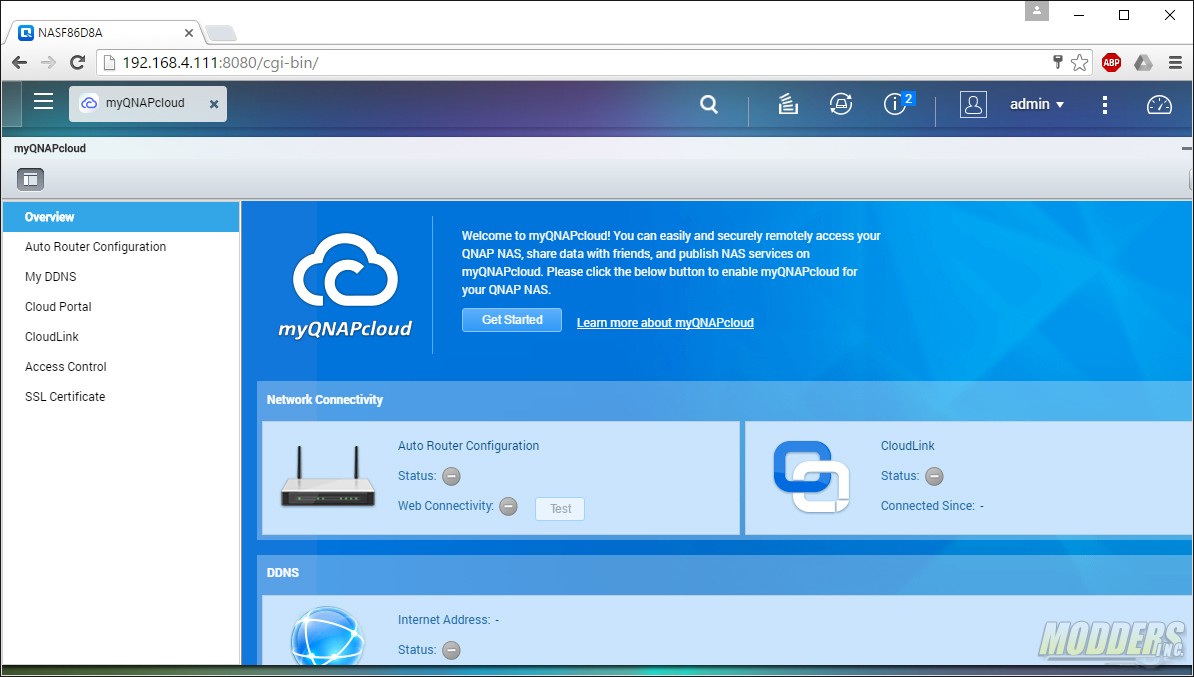Open the external devices icon
The height and width of the screenshot is (677, 1194).
click(841, 104)
